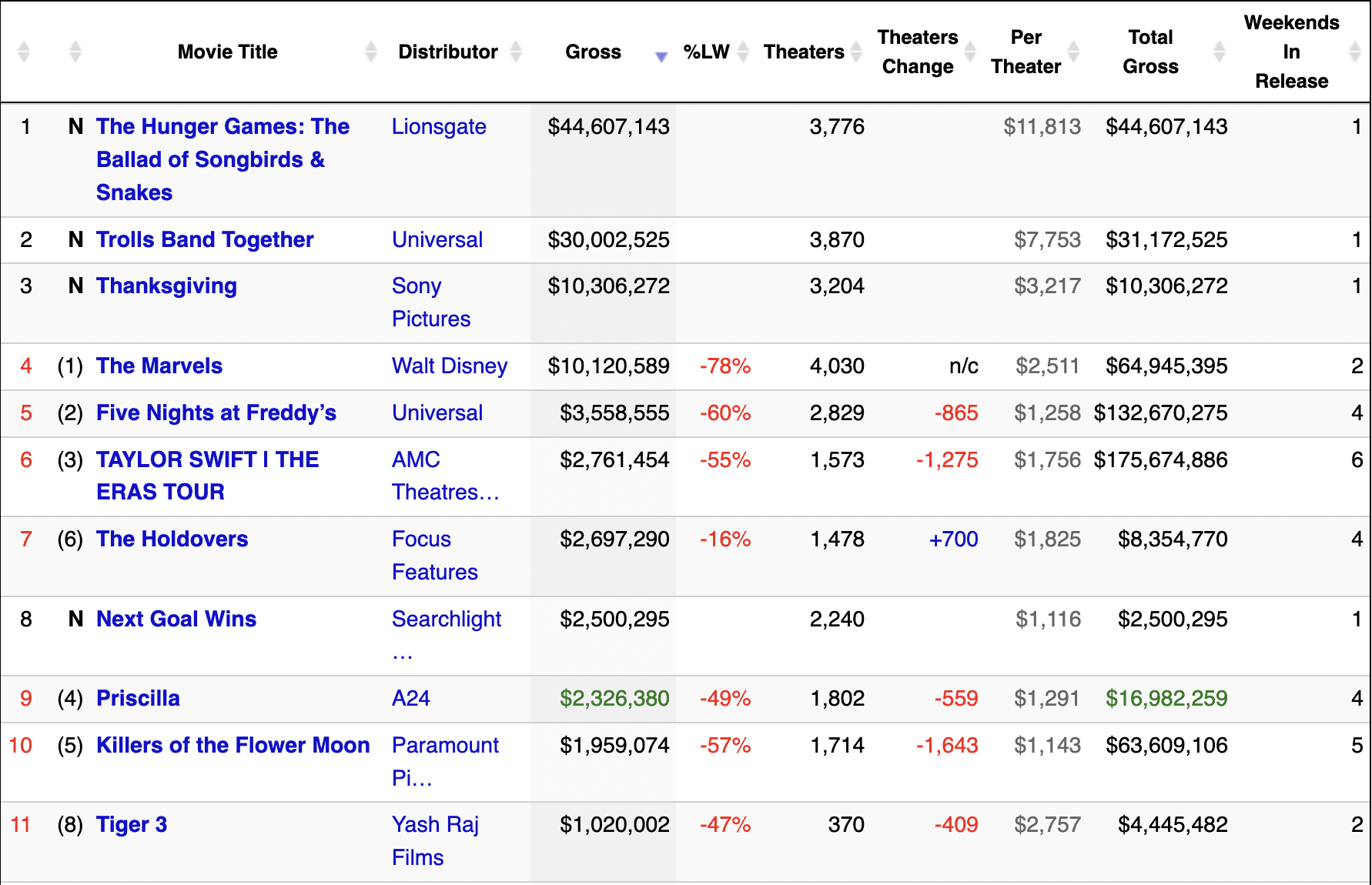1372x885 pixels.
Task: Select the n/c theaters change value
Action: [964, 366]
